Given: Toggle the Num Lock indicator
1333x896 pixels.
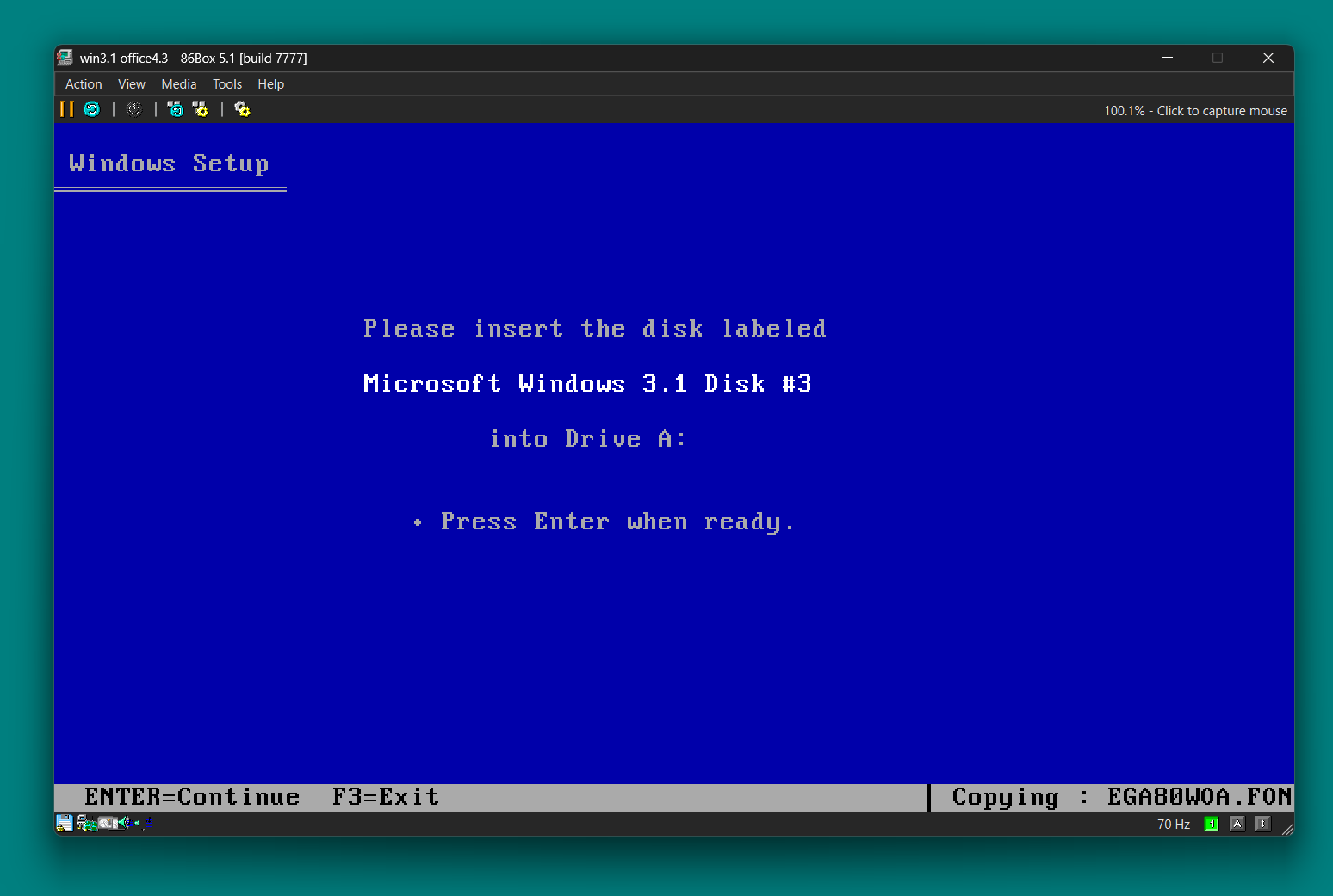Looking at the screenshot, I should click(x=1211, y=824).
